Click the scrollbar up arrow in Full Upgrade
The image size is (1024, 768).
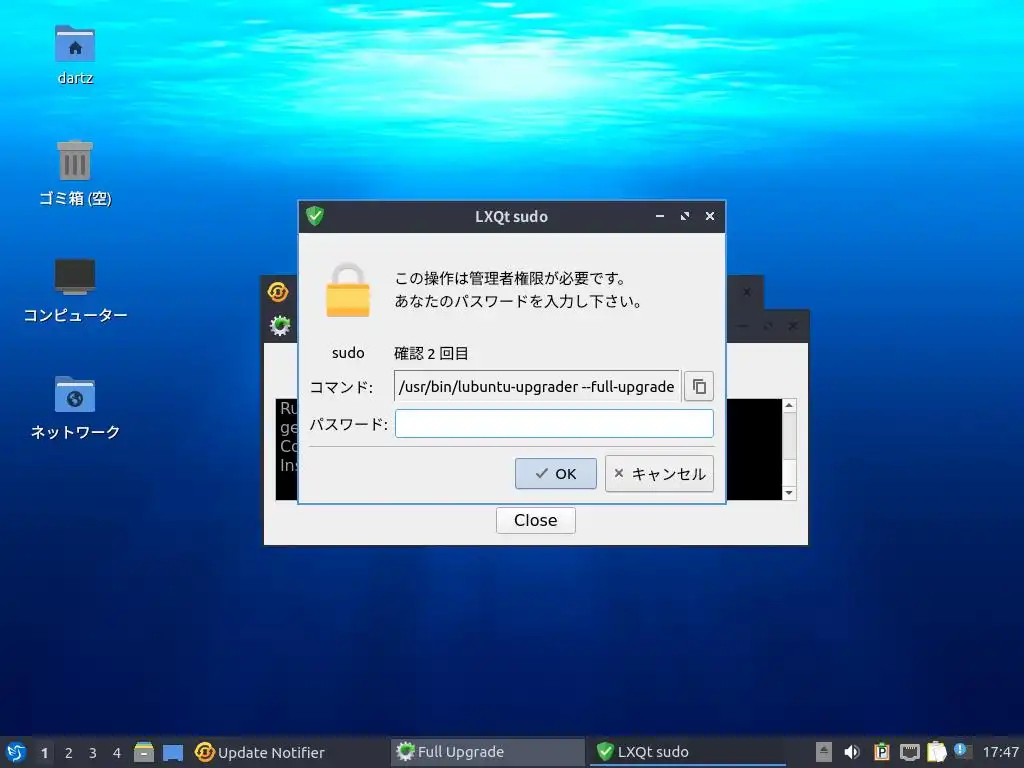pyautogui.click(x=789, y=406)
